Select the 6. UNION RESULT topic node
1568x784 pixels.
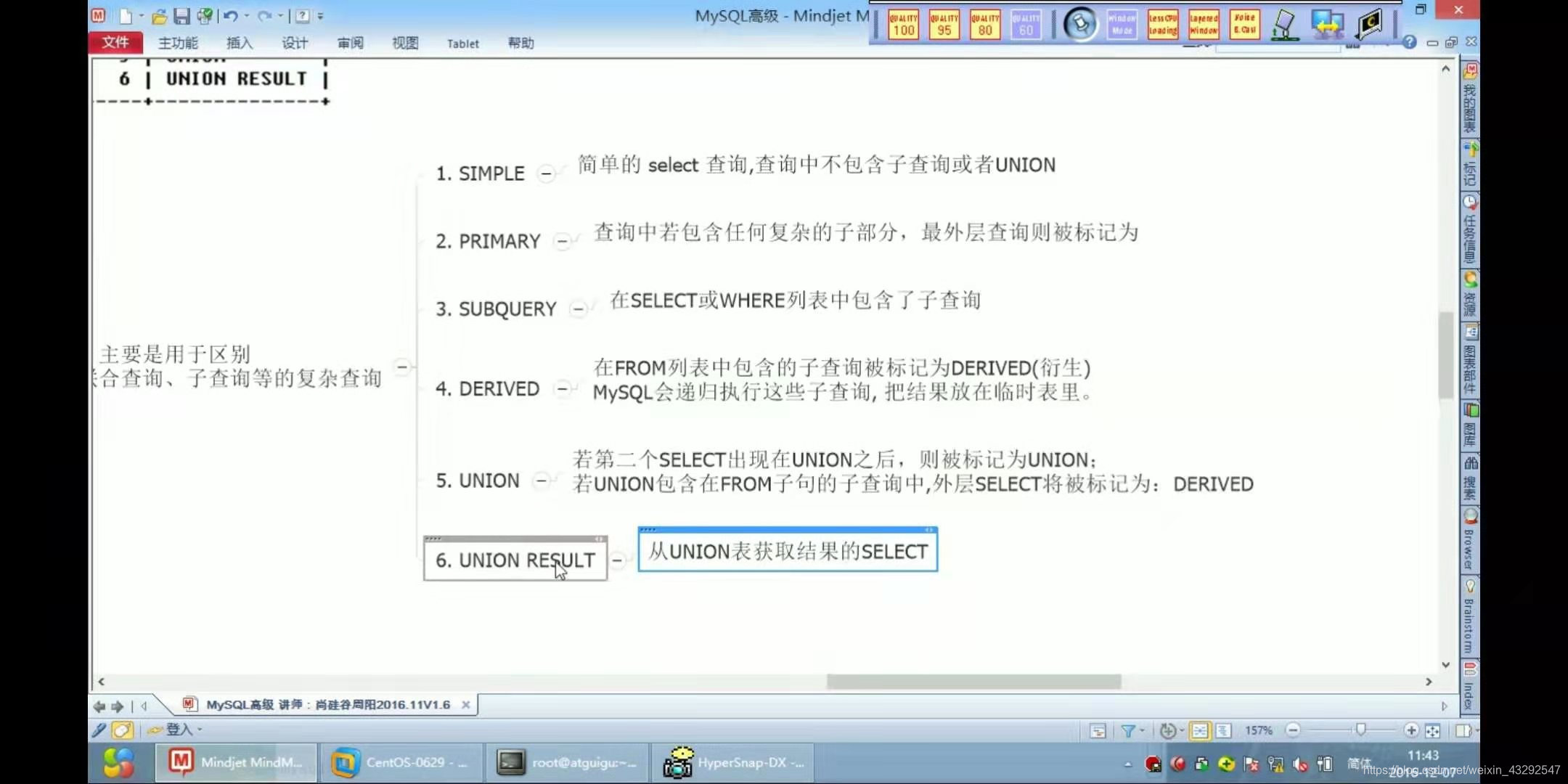(515, 560)
